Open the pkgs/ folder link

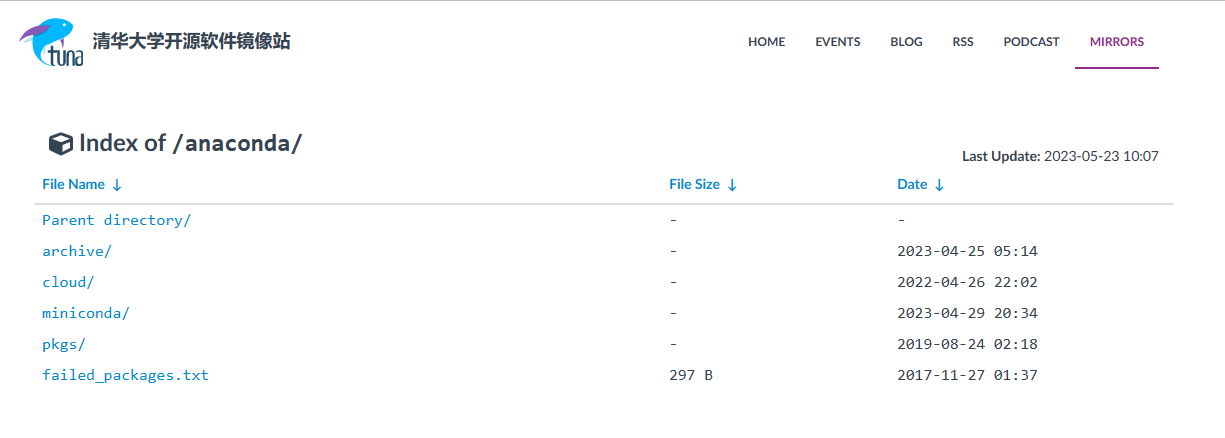64,344
